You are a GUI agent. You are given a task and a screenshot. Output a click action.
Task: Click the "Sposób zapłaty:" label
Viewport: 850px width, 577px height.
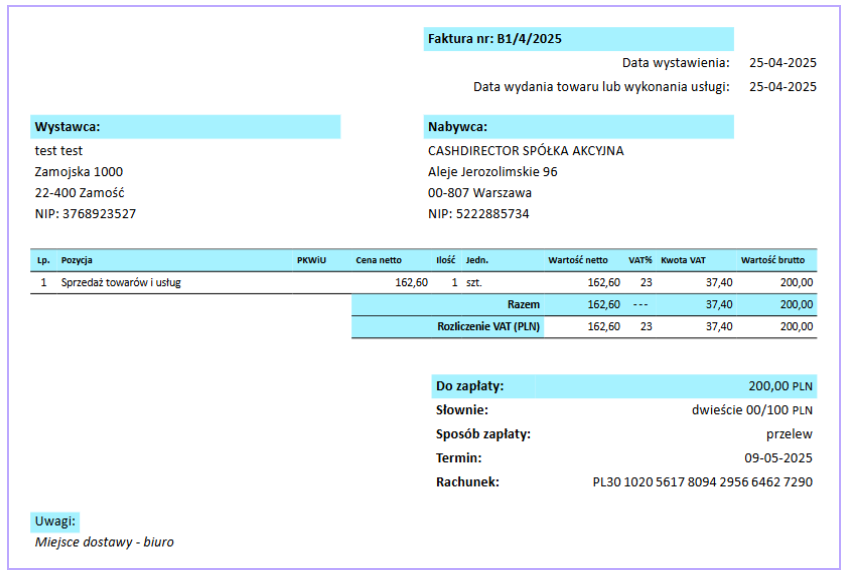click(x=483, y=434)
